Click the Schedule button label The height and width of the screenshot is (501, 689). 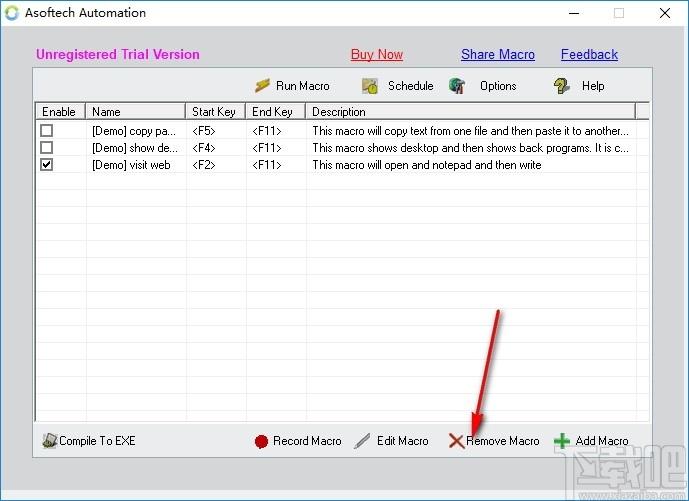click(410, 86)
